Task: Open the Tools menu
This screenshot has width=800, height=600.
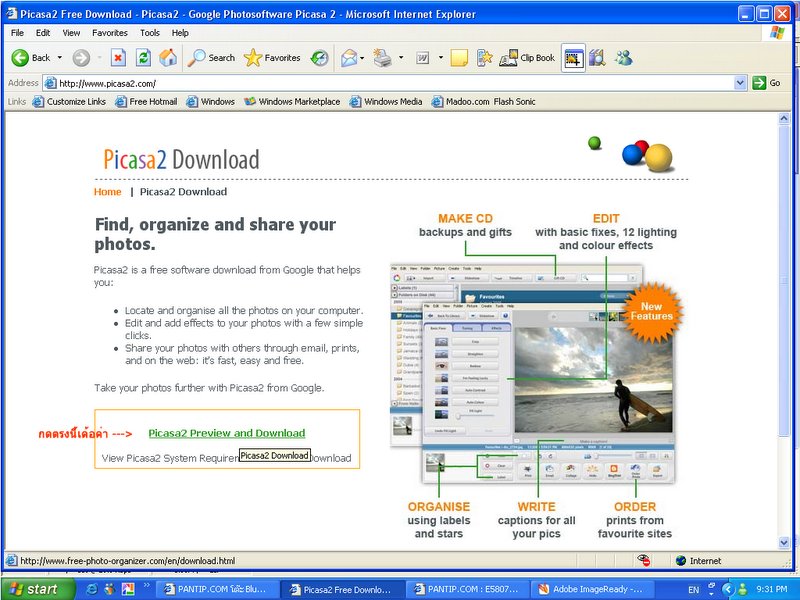Action: (150, 33)
